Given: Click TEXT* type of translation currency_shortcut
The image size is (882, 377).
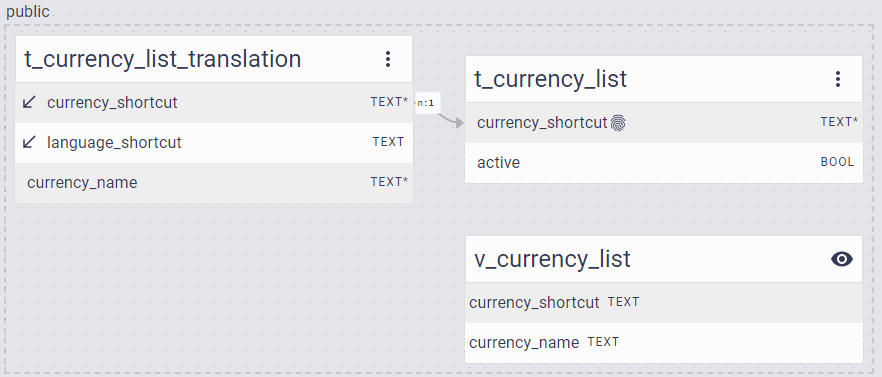Looking at the screenshot, I should pyautogui.click(x=389, y=102).
